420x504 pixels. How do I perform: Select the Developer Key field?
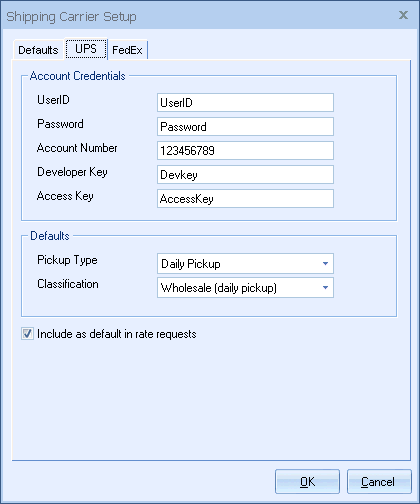245,175
